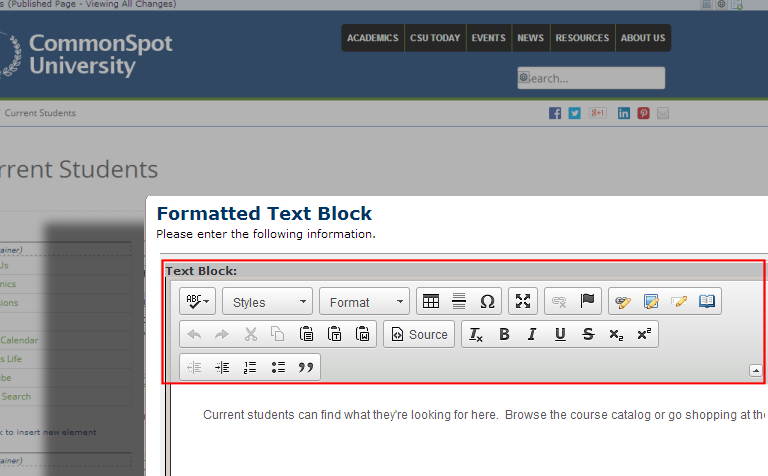Maximize the editor with the expand icon

(x=523, y=301)
